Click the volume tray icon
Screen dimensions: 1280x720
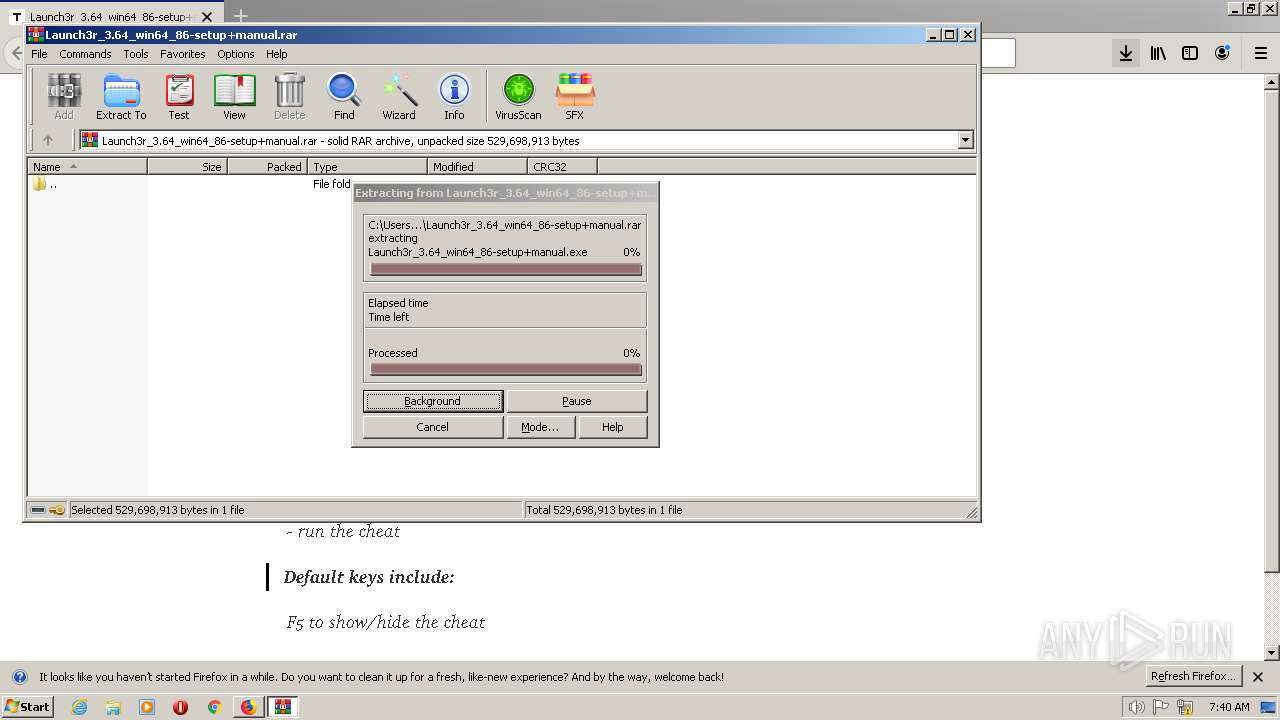click(1136, 707)
